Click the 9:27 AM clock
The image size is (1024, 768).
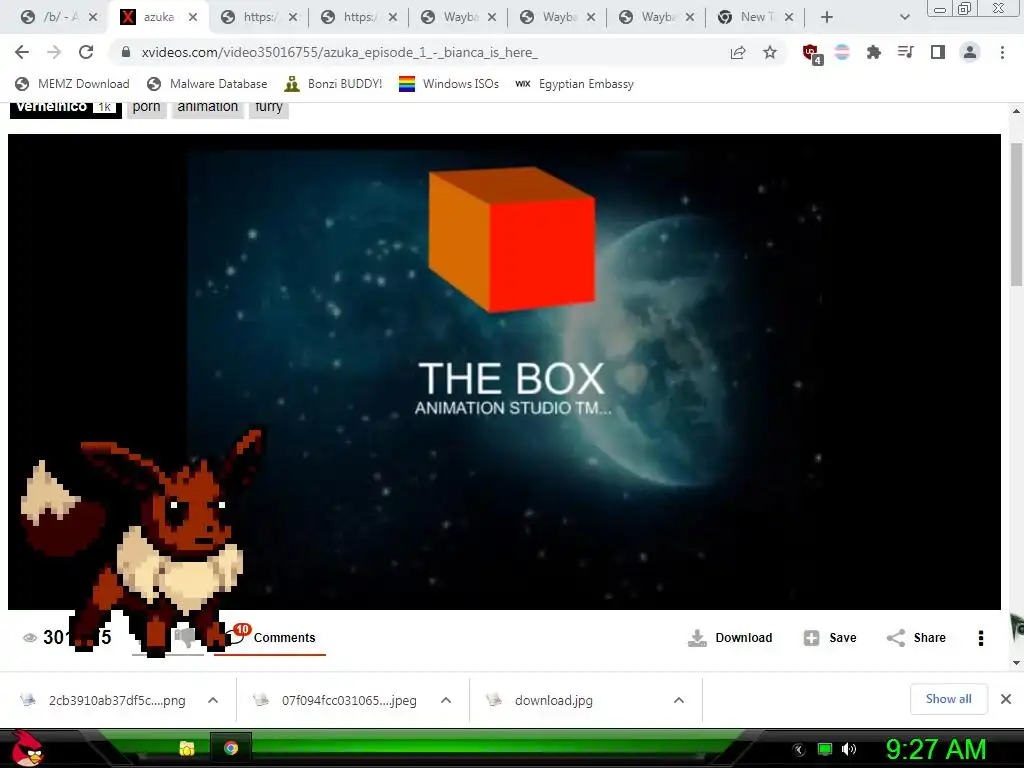coord(936,749)
